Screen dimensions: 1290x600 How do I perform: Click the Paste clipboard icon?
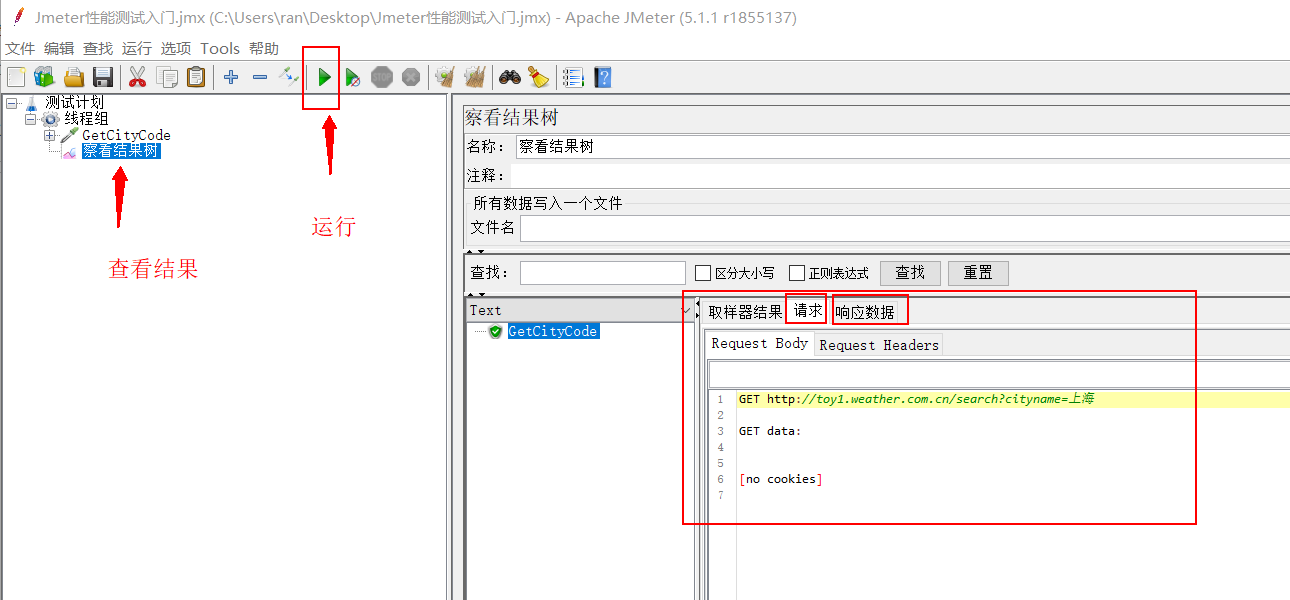coord(196,77)
